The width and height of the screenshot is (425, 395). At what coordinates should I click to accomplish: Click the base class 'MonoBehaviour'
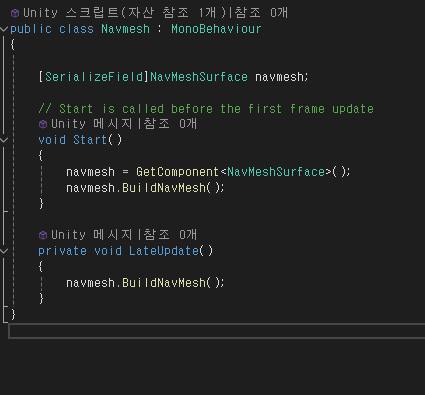point(216,29)
